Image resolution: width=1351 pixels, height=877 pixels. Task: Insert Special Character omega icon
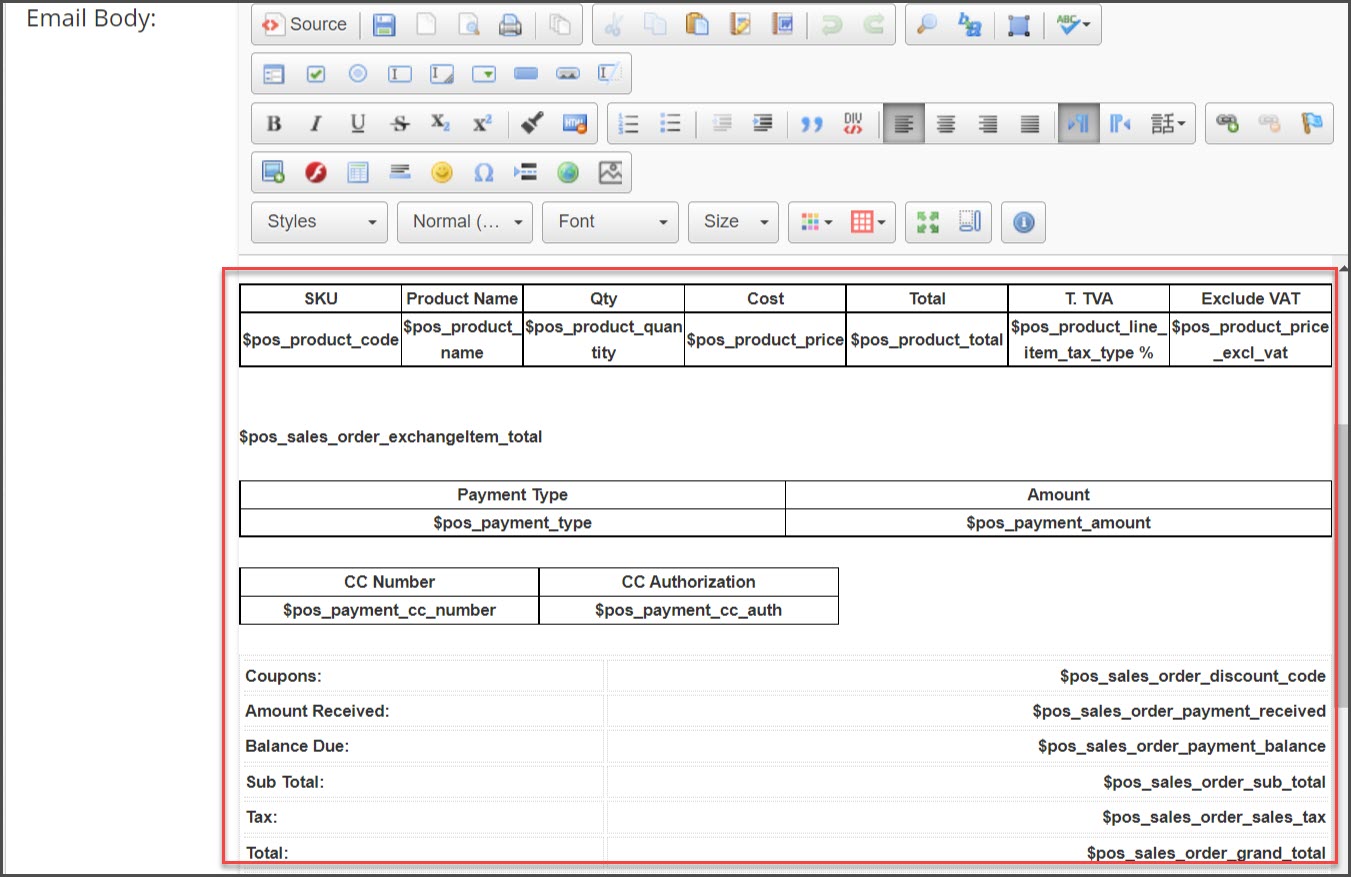pyautogui.click(x=484, y=172)
